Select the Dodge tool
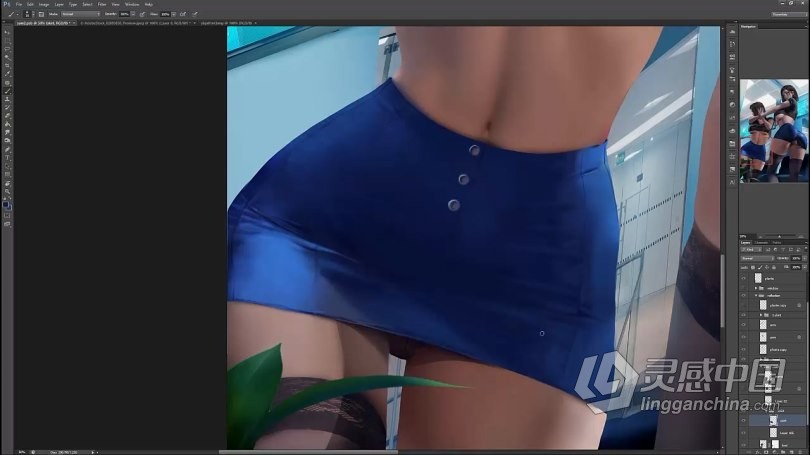 coord(7,140)
